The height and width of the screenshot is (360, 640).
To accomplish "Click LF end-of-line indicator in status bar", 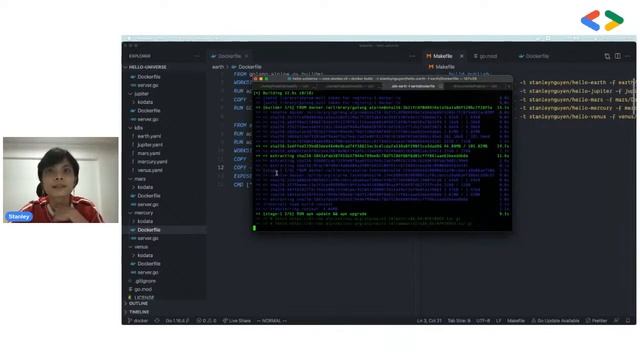I will point(498,321).
